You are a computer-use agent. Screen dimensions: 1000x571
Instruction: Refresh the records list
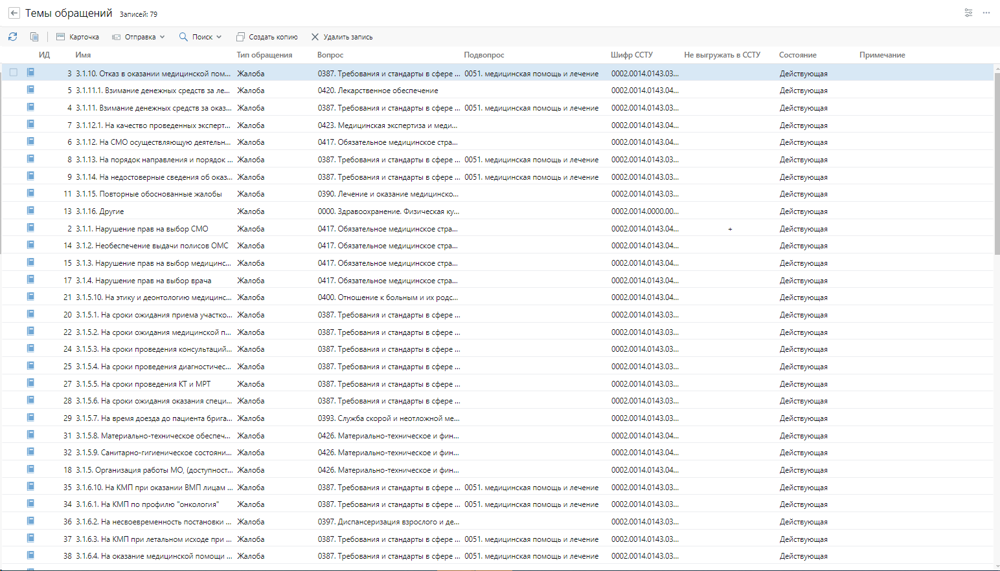click(x=13, y=37)
